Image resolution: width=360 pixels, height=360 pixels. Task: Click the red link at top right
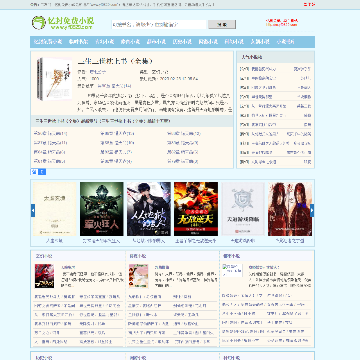pyautogui.click(x=309, y=5)
